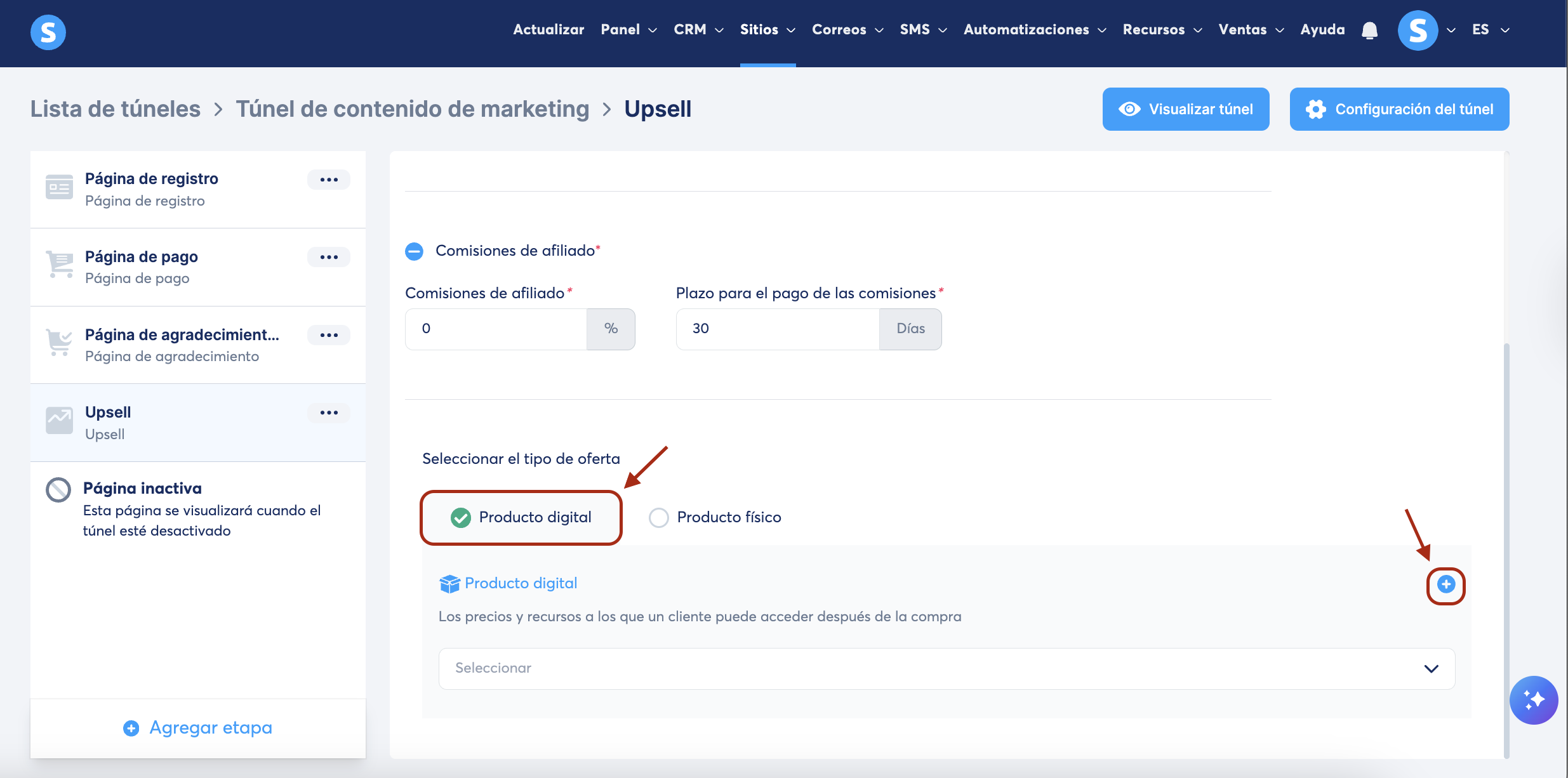
Task: Click the blue plus to add digital product
Action: 1445,584
